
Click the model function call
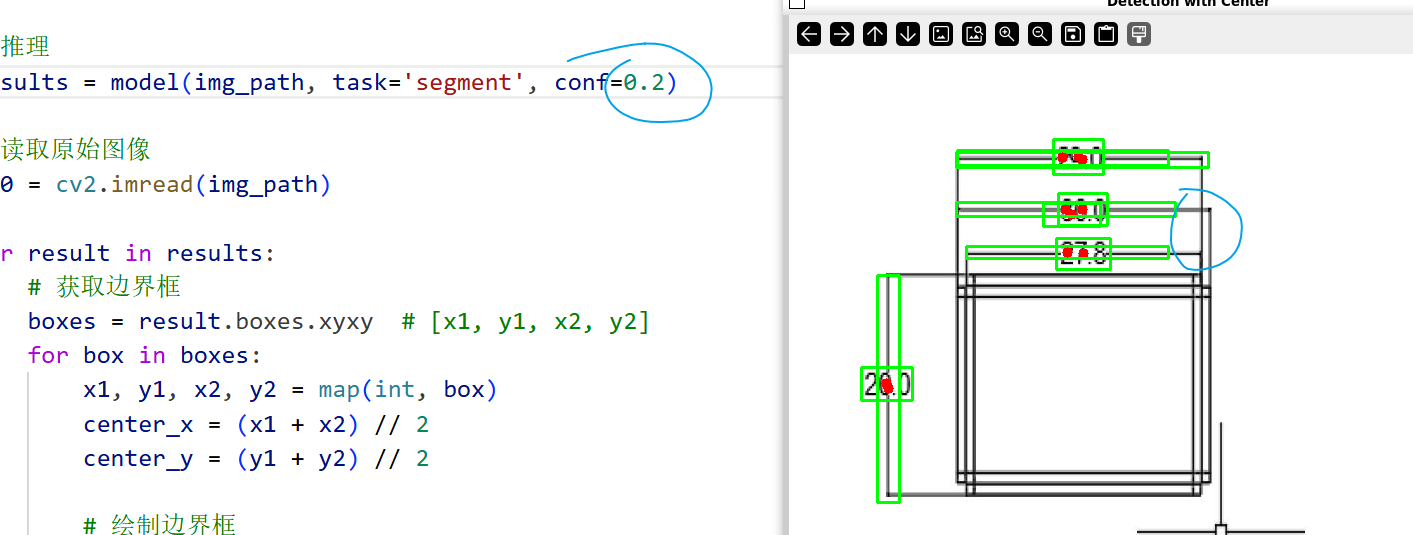pyautogui.click(x=145, y=82)
